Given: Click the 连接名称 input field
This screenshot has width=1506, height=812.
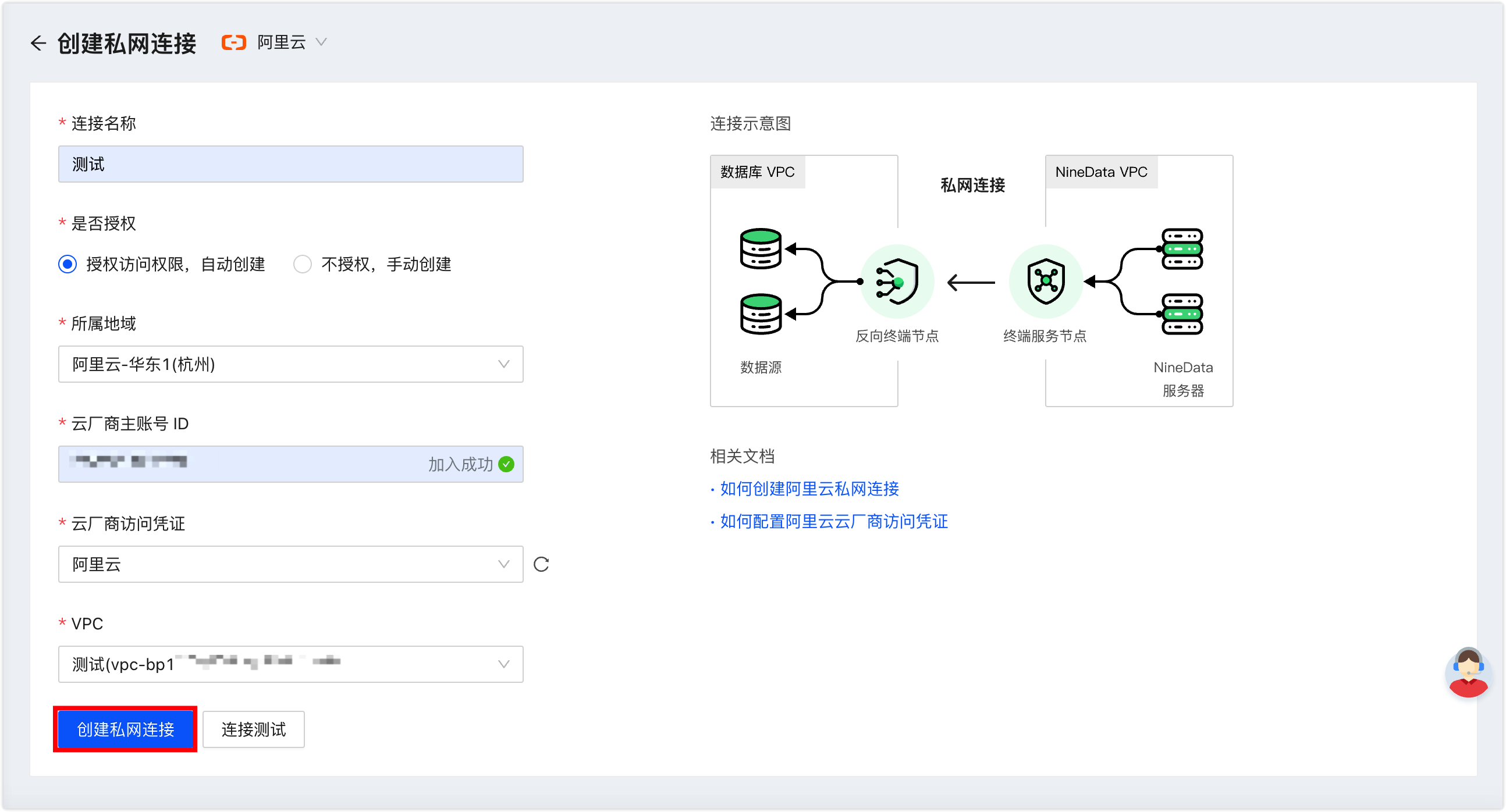Looking at the screenshot, I should click(x=290, y=164).
